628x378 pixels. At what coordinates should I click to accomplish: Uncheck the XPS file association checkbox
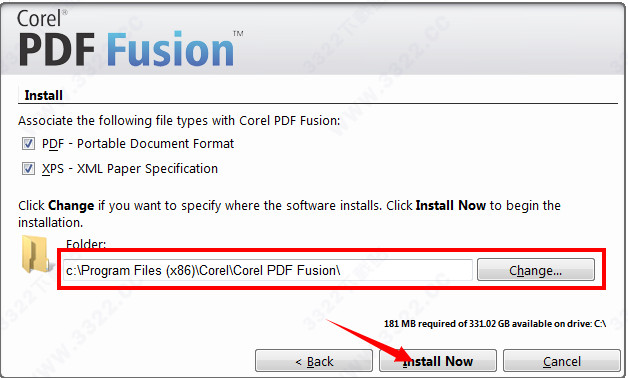pos(28,169)
